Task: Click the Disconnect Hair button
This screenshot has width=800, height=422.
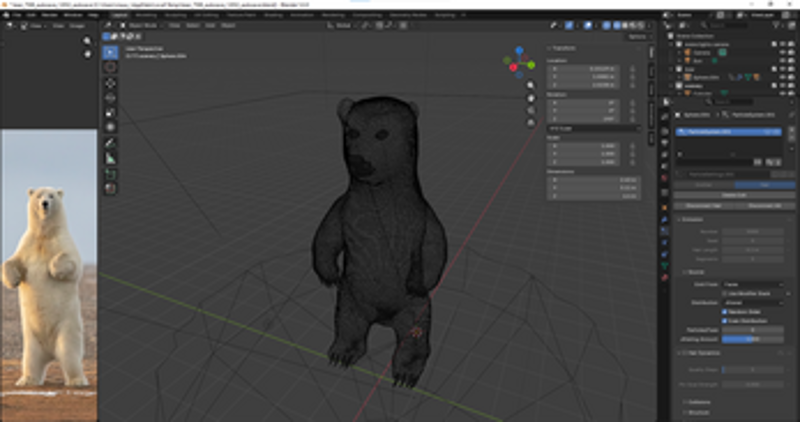Action: (x=704, y=206)
